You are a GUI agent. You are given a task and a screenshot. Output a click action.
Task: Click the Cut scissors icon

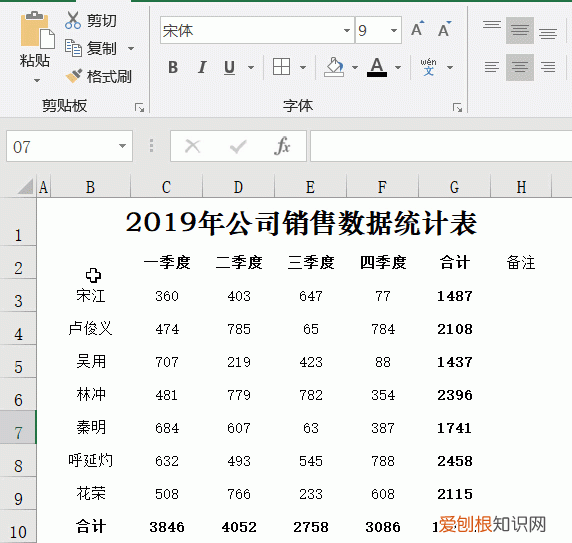[73, 20]
